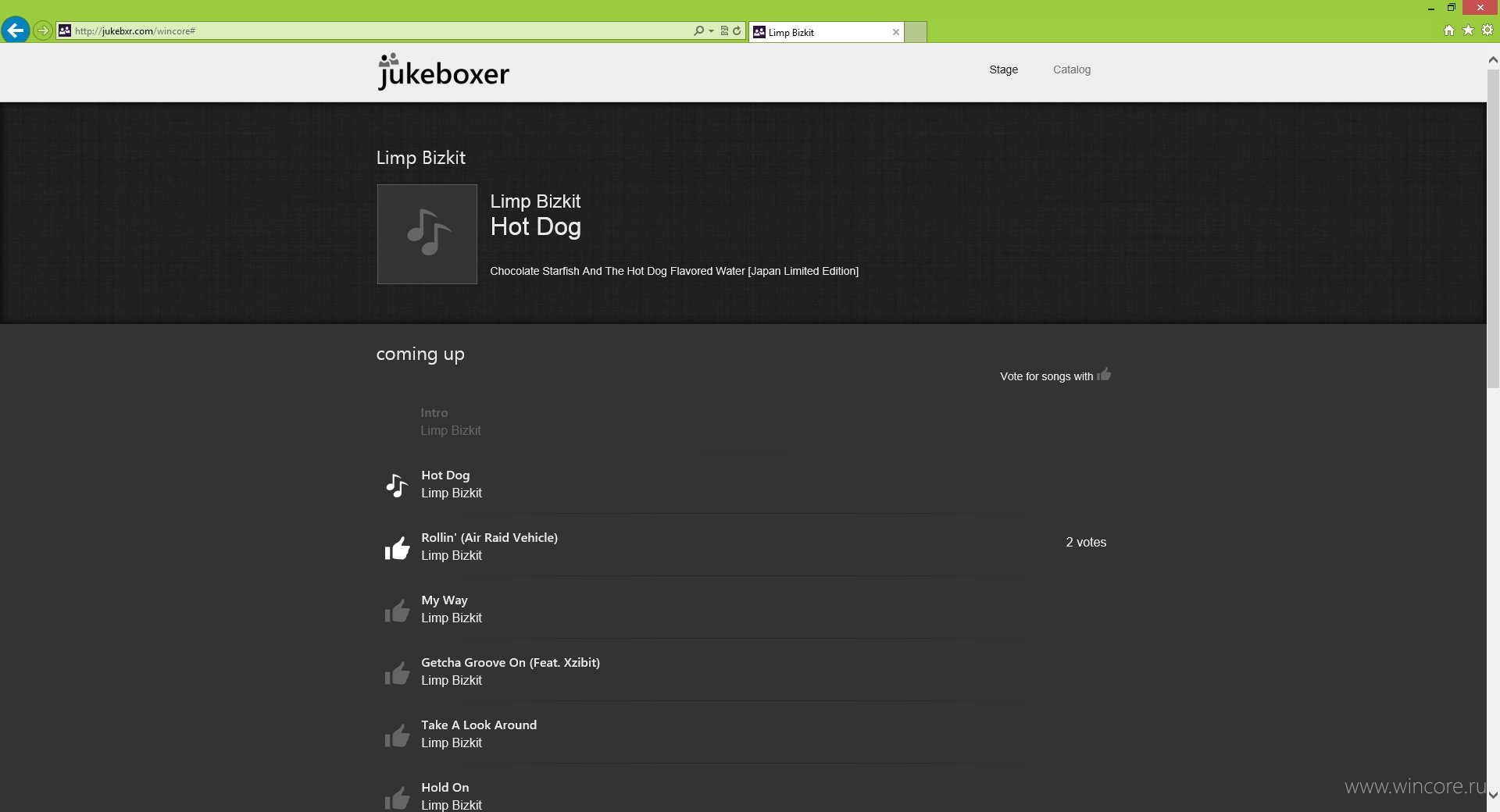Click the page scrollbar up arrow
The image size is (1500, 812).
(x=1493, y=59)
